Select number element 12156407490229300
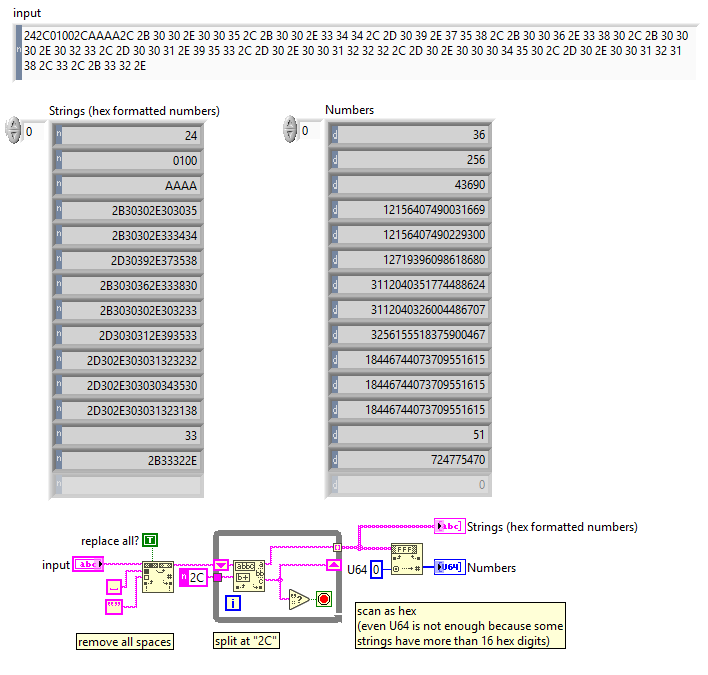708x675 pixels. tap(410, 234)
